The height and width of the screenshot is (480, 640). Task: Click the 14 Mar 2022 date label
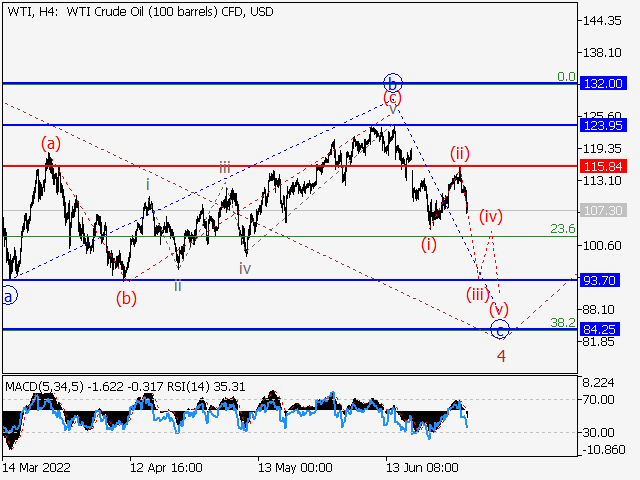(36, 467)
